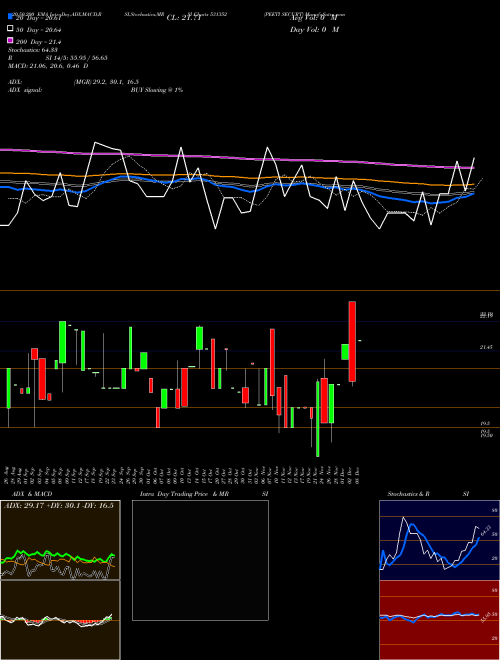Image resolution: width=500 pixels, height=660 pixels.
Task: Click the 'Stochastics: 64.33' readout
Action: pos(32,50)
